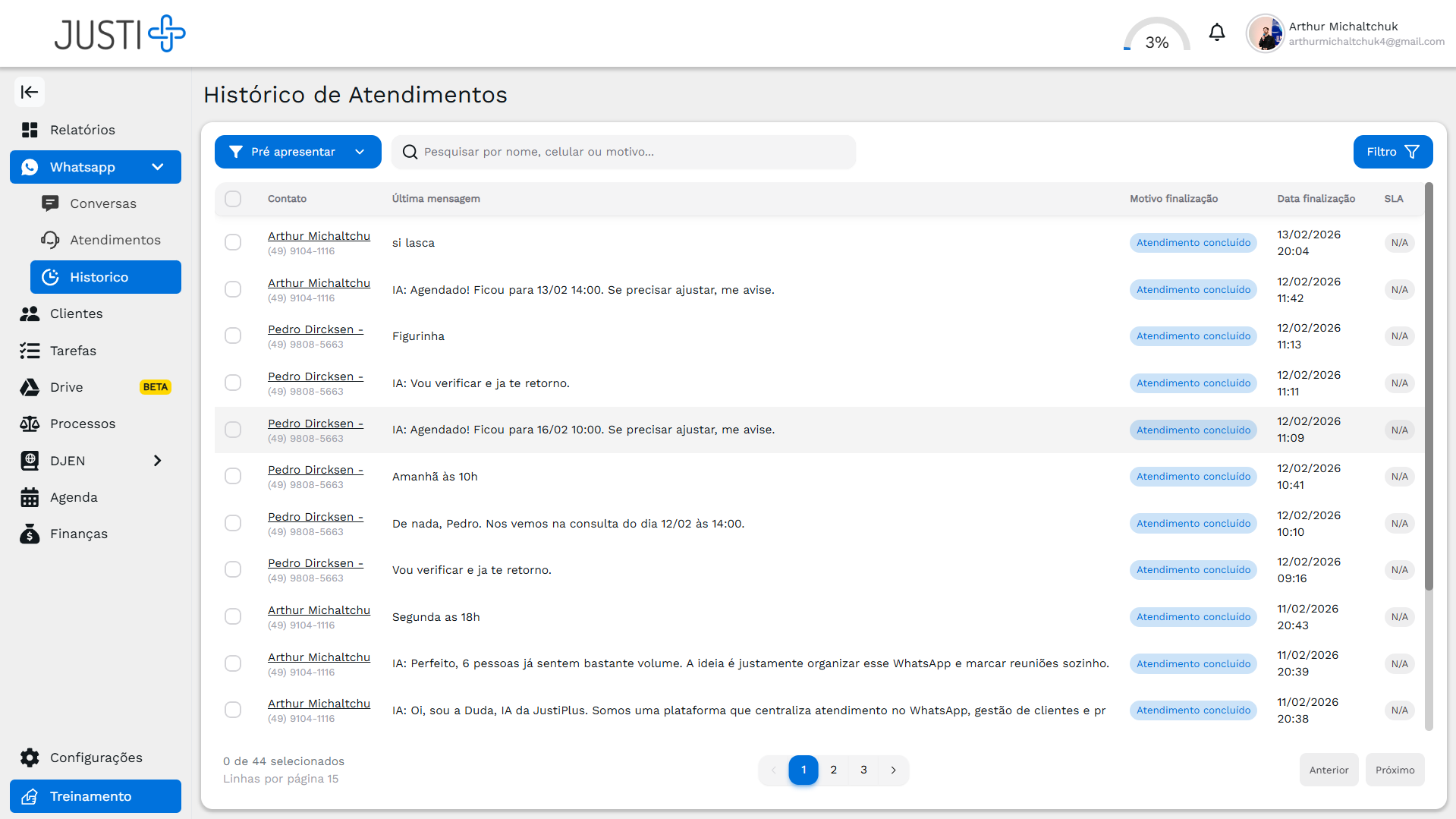Image resolution: width=1456 pixels, height=819 pixels.
Task: Open Agenda calendar icon
Action: [30, 497]
